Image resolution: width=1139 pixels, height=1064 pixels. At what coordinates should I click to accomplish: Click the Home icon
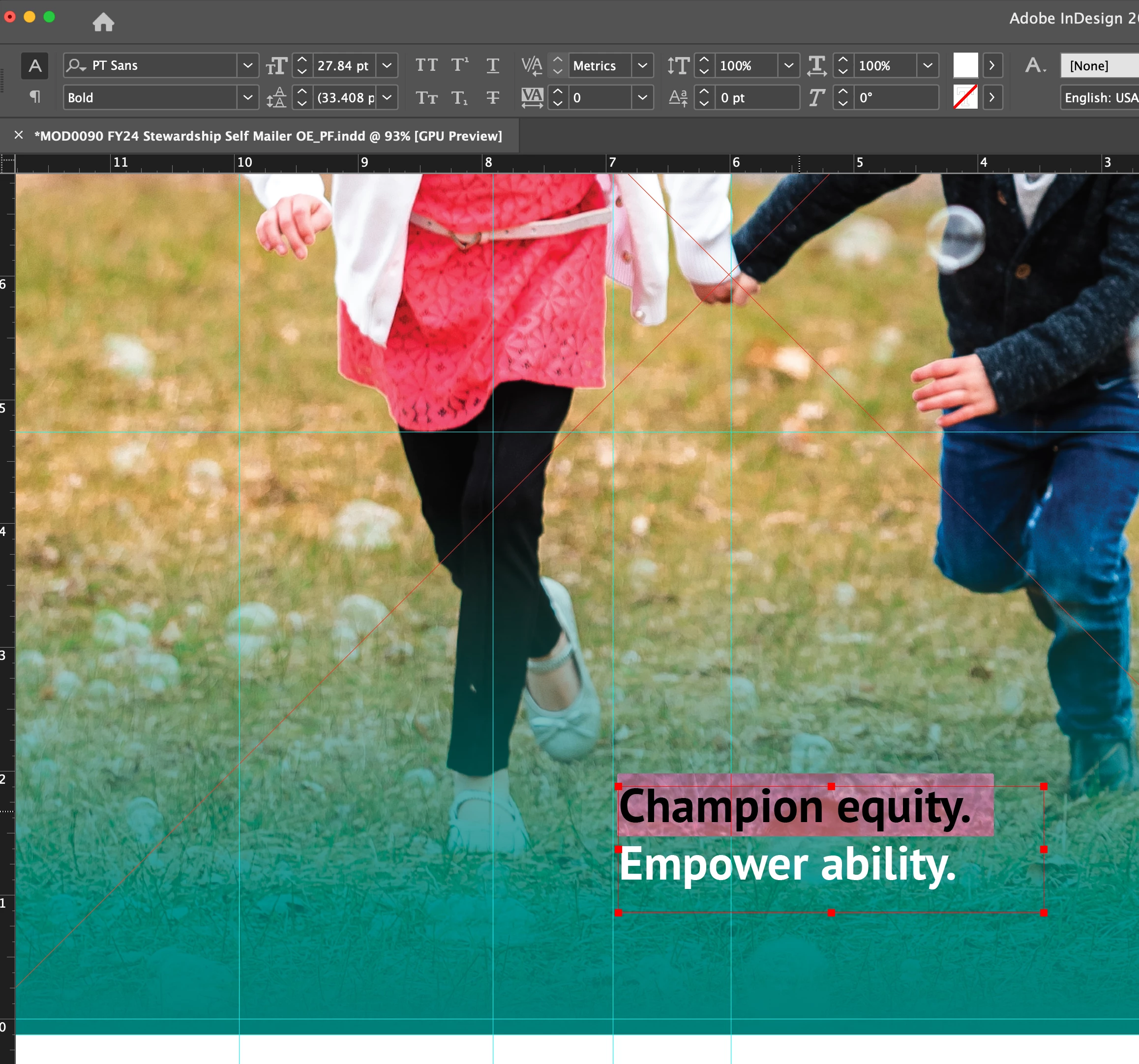tap(103, 22)
